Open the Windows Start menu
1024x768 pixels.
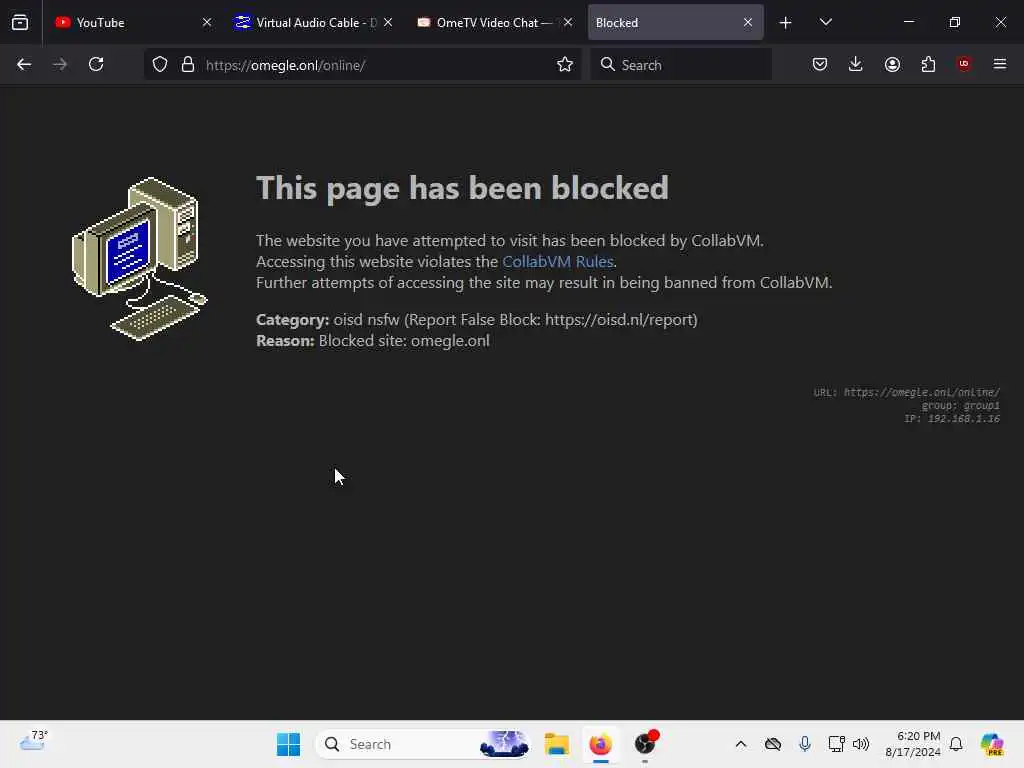288,744
